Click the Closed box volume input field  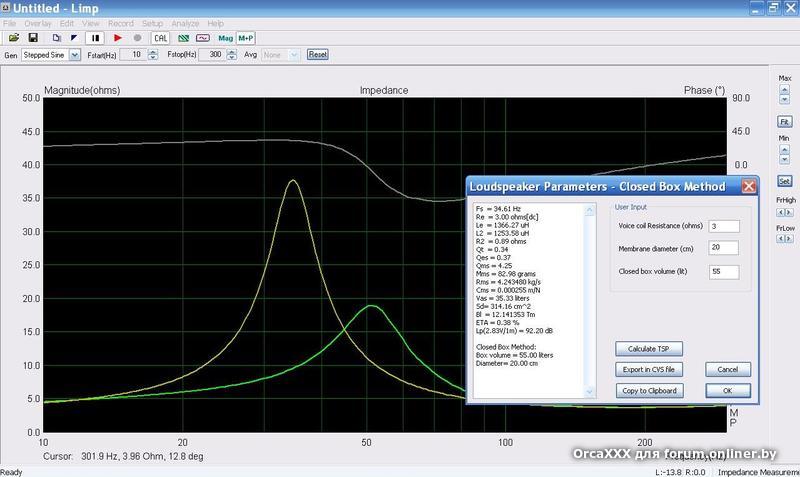pyautogui.click(x=722, y=271)
